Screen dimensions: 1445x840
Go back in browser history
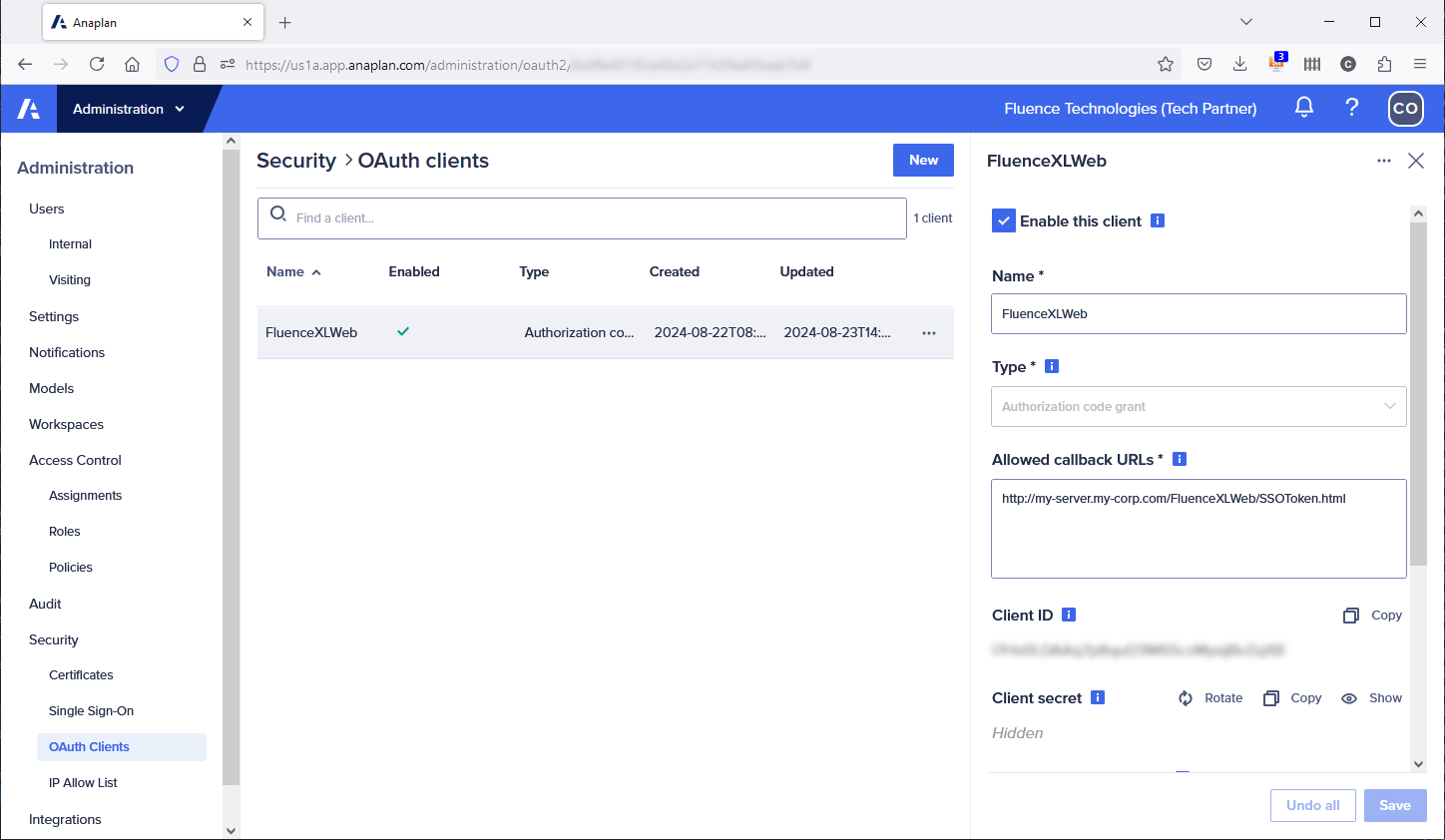25,64
